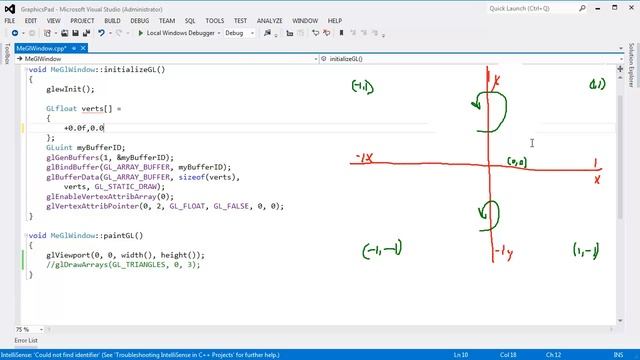Open the BUILD menu
This screenshot has width=640, height=360.
[112, 20]
